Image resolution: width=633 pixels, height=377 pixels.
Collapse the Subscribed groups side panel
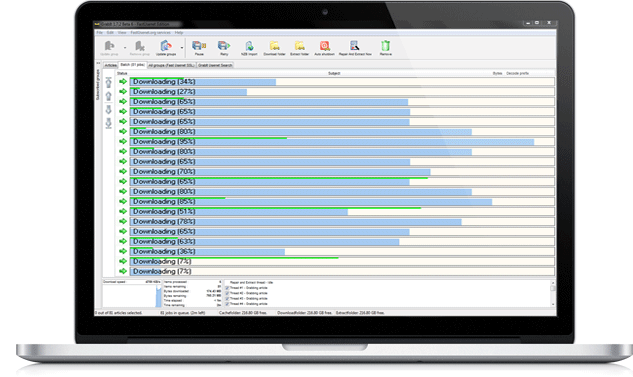pos(98,63)
